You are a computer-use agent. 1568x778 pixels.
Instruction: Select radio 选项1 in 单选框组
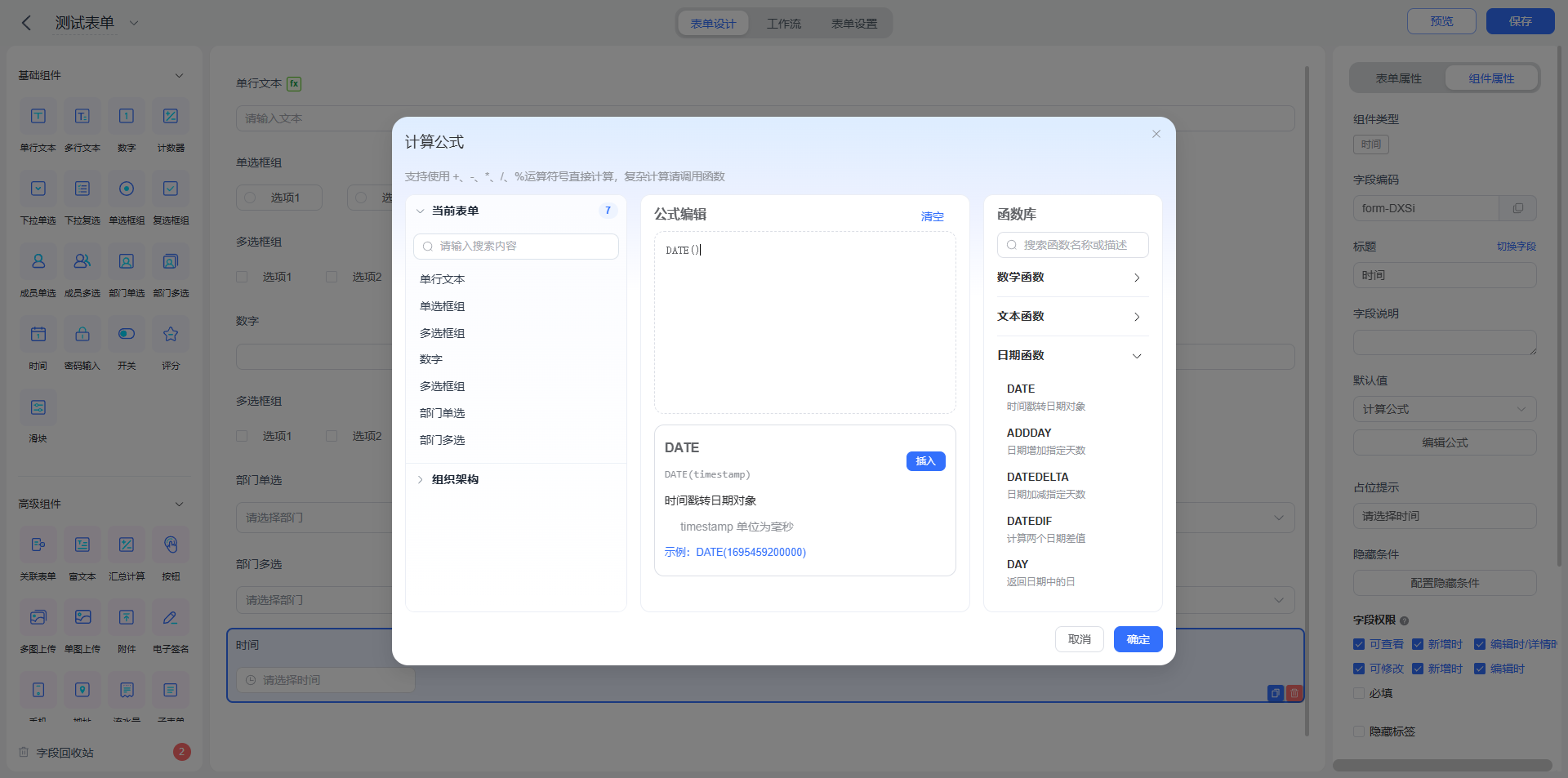tap(251, 198)
